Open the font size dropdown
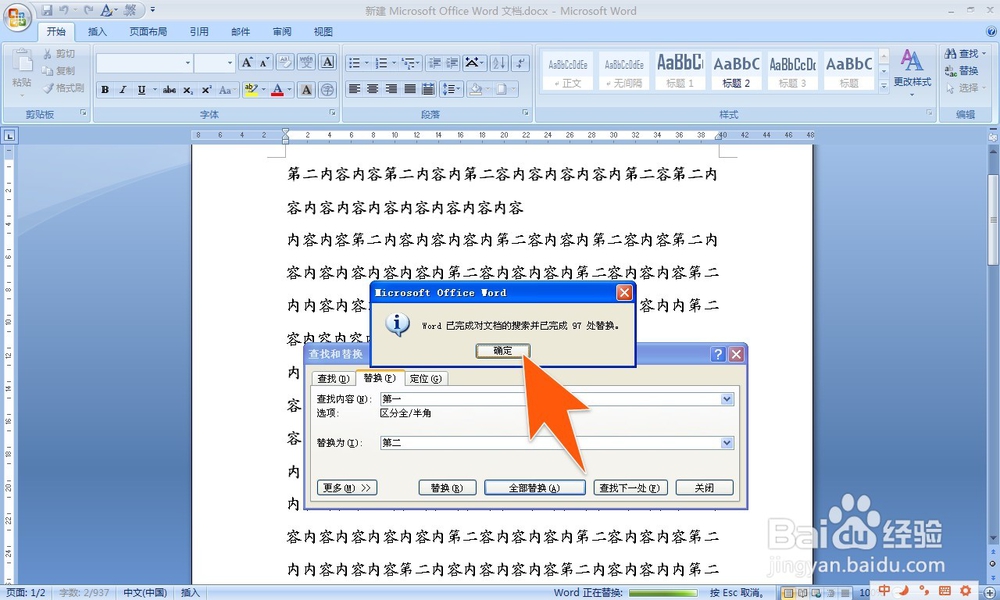 click(x=230, y=62)
